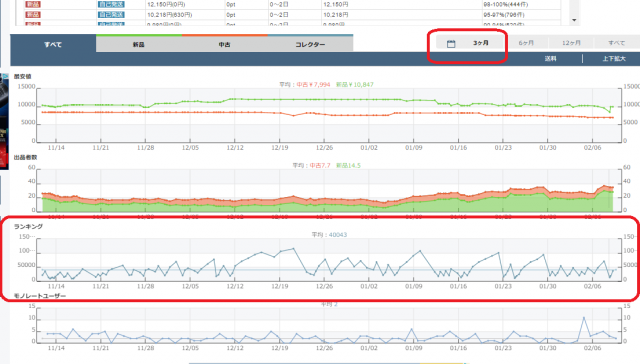Click the advertisement thumbnail on the left edge
The width and height of the screenshot is (640, 364).
click(x=4, y=121)
